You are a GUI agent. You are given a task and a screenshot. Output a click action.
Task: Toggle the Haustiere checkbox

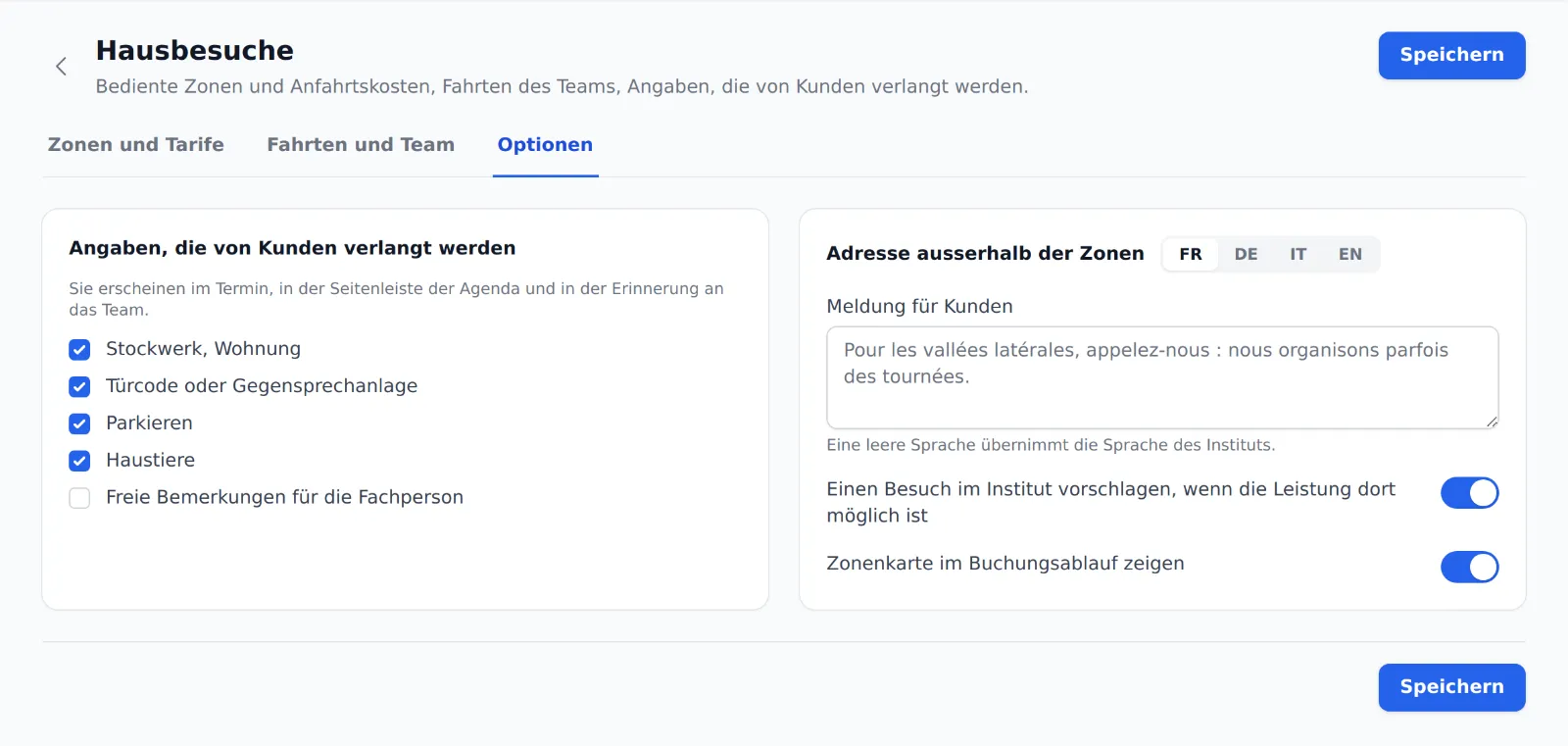[x=79, y=461]
